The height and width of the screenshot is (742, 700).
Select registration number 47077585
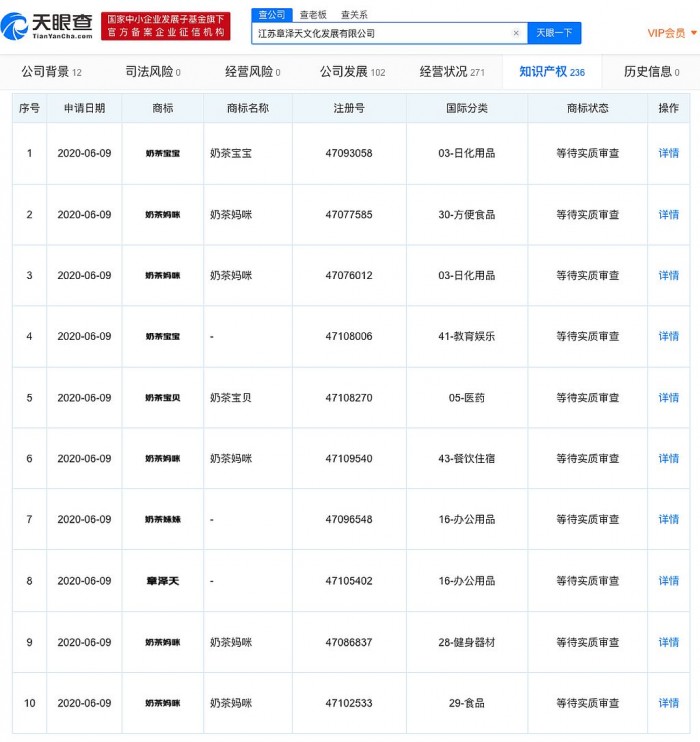coord(349,215)
